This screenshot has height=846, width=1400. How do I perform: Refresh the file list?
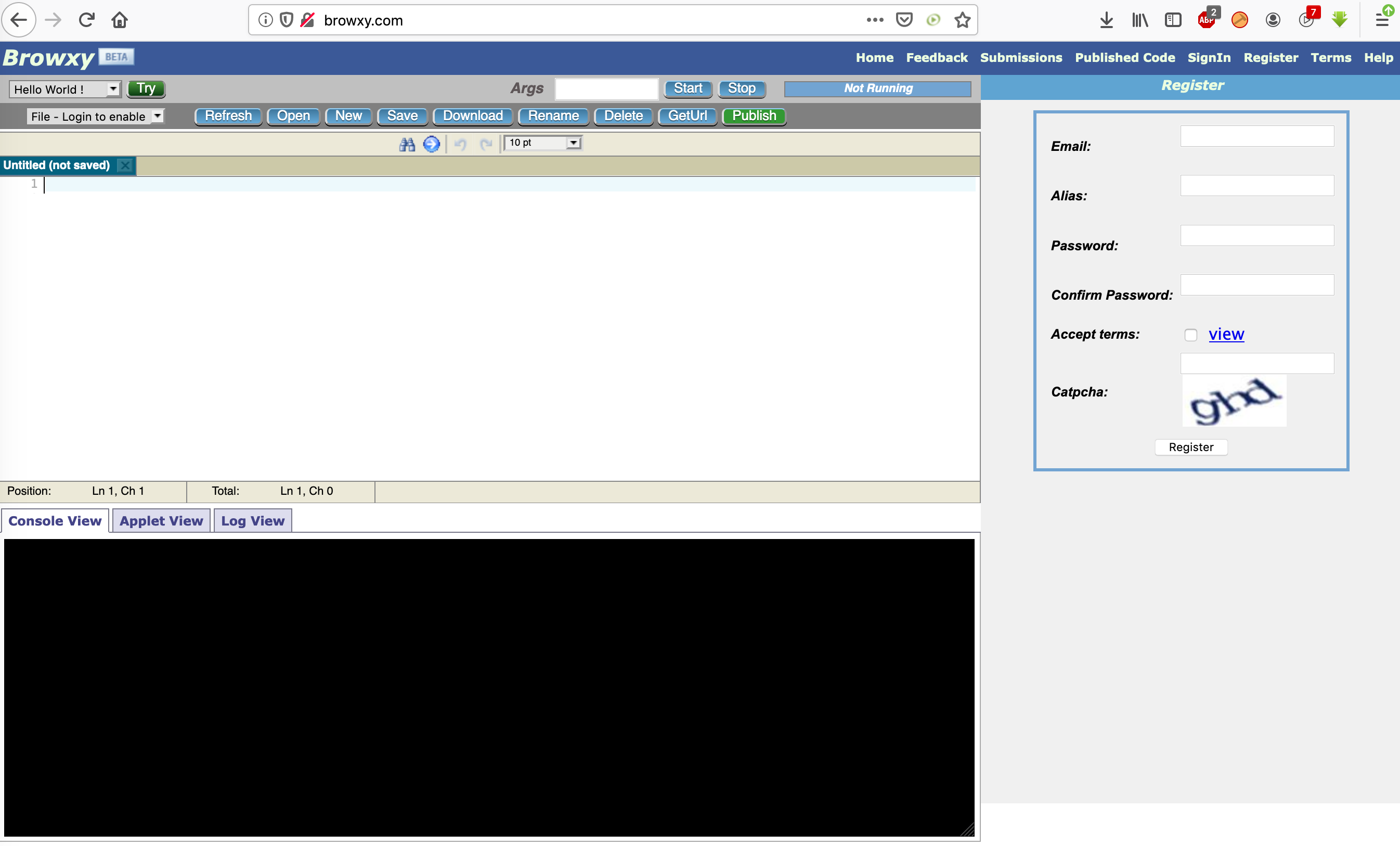[x=227, y=116]
